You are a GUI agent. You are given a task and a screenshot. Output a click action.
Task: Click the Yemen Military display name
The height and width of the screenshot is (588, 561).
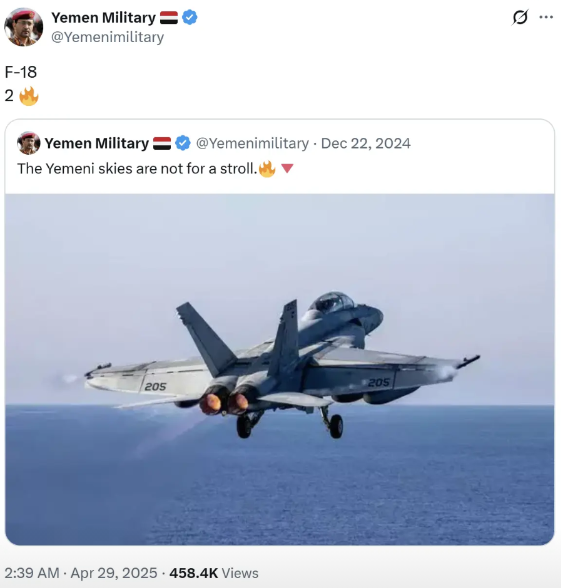point(103,18)
